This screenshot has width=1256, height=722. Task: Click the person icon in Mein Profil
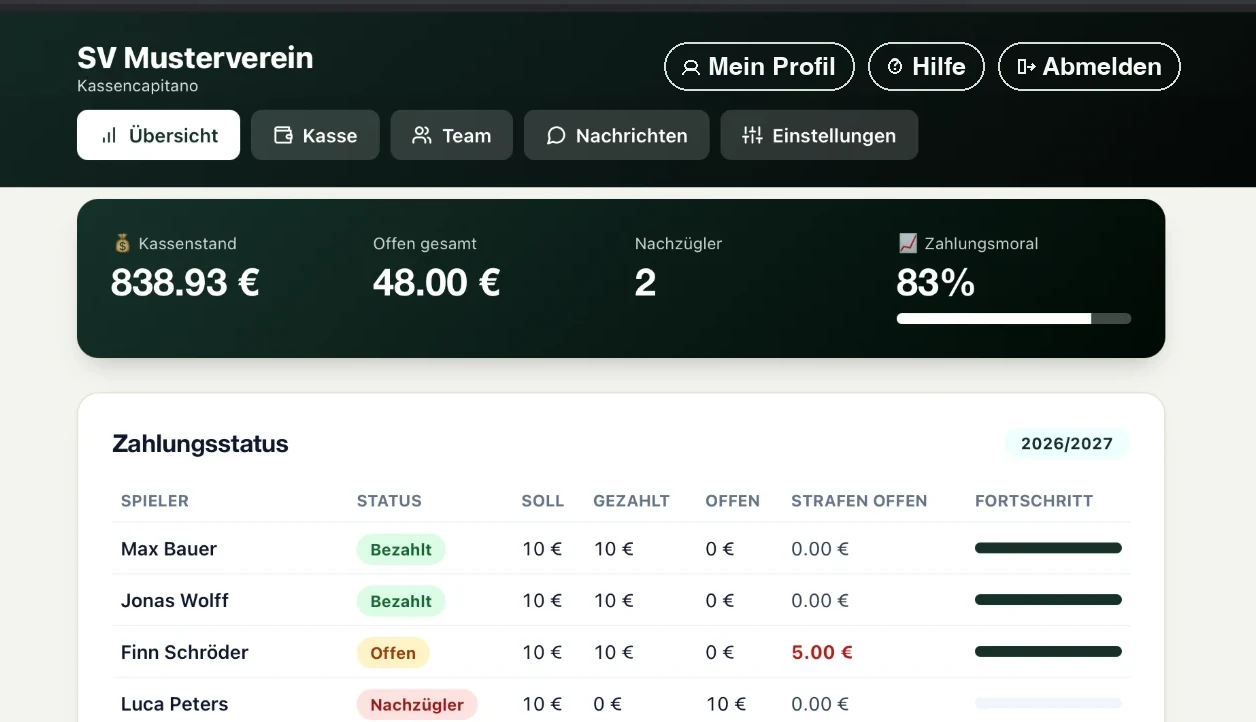[x=690, y=67]
